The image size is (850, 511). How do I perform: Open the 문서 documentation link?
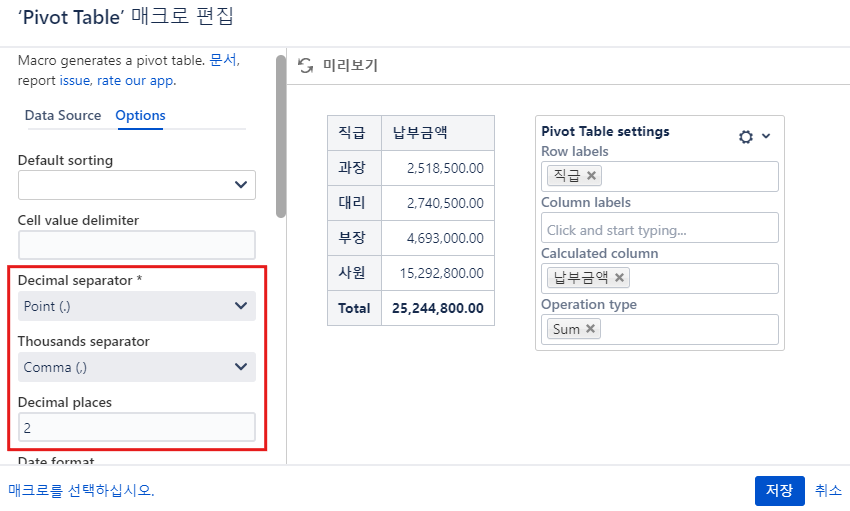223,60
